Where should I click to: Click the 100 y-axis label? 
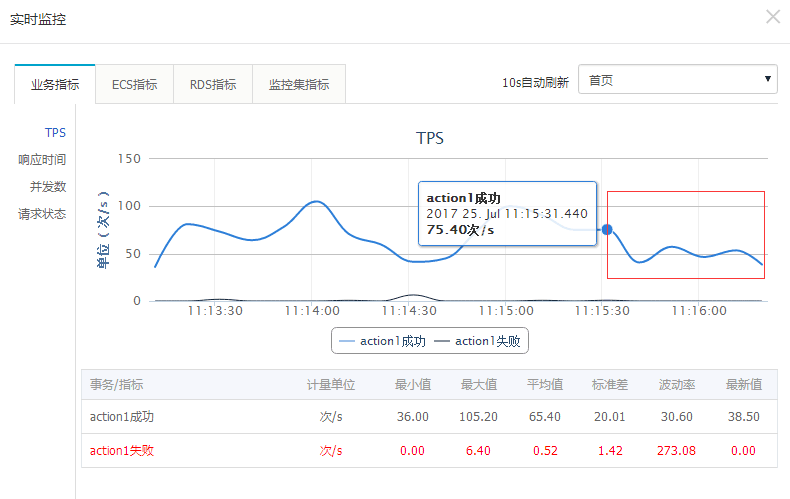pos(129,206)
